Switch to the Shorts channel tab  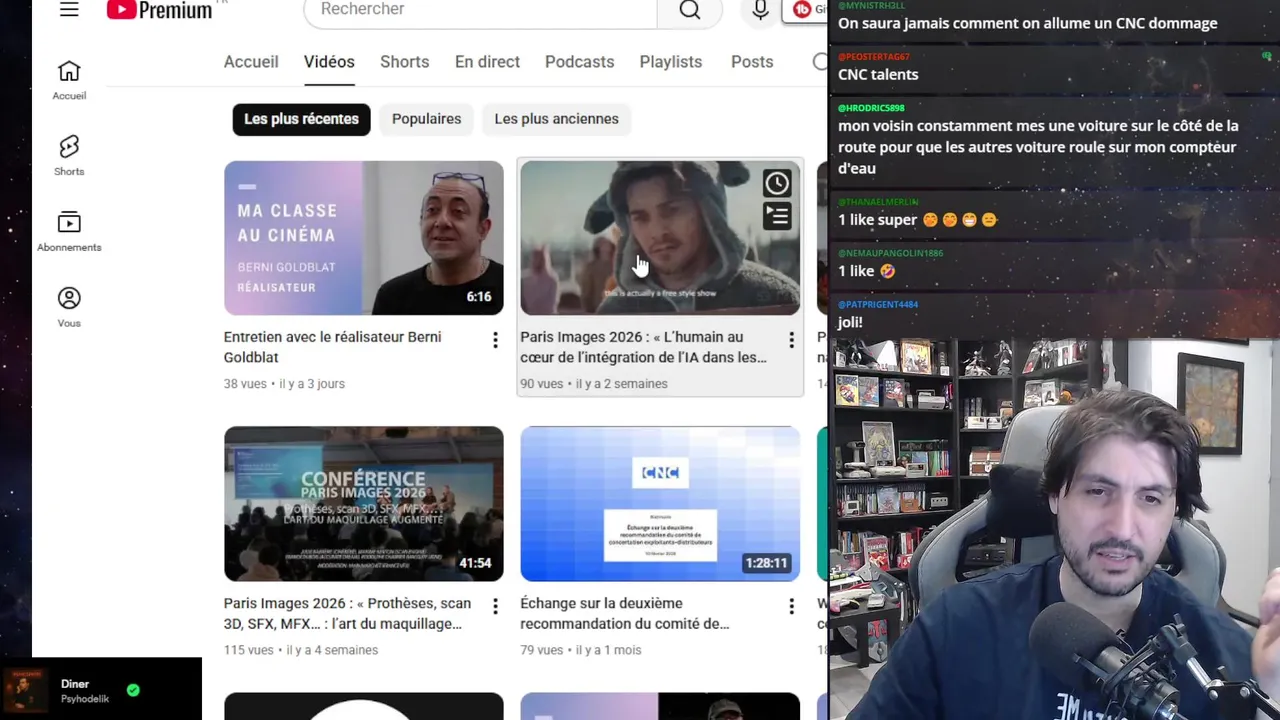pyautogui.click(x=404, y=62)
